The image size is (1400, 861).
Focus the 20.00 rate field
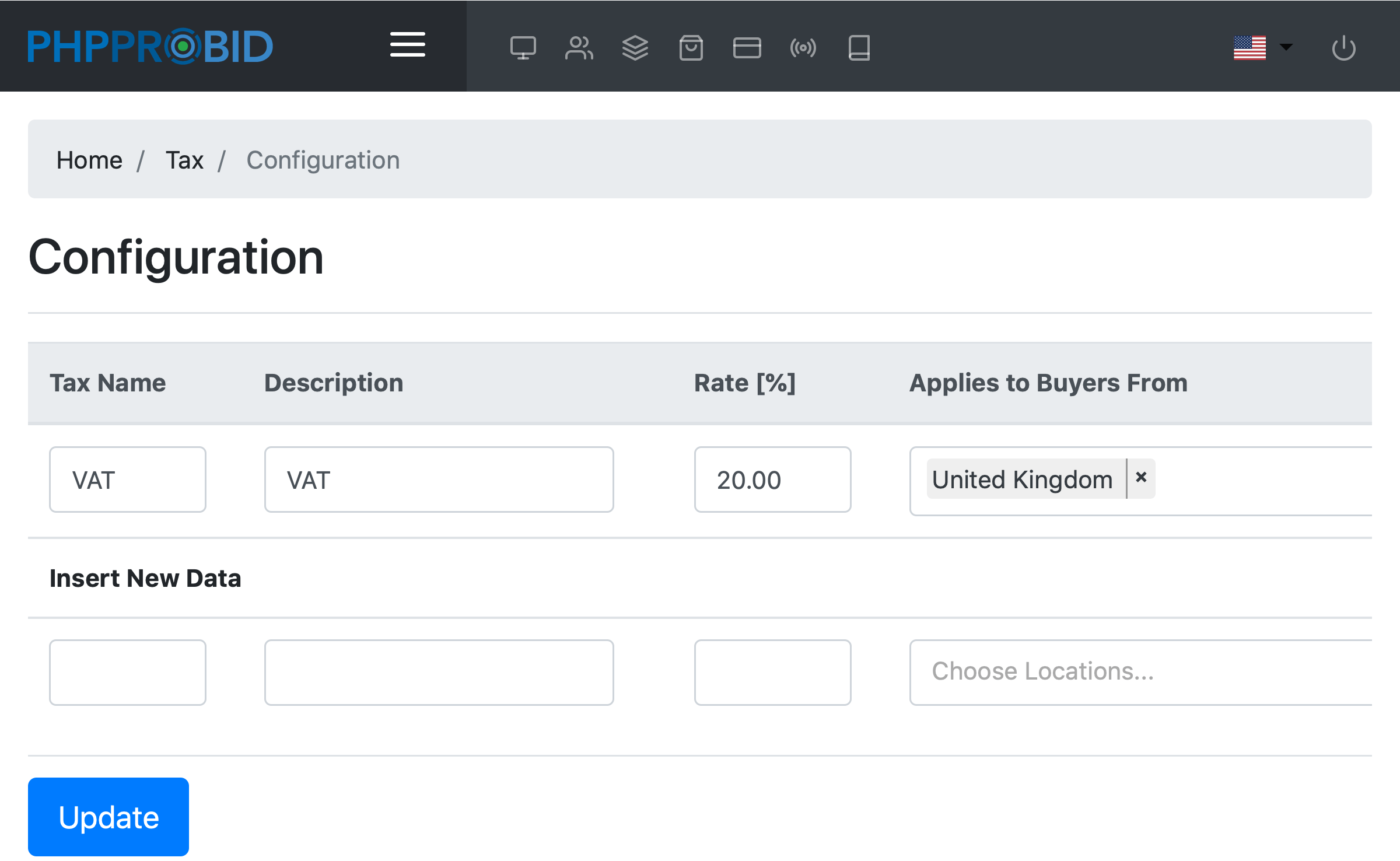point(772,480)
